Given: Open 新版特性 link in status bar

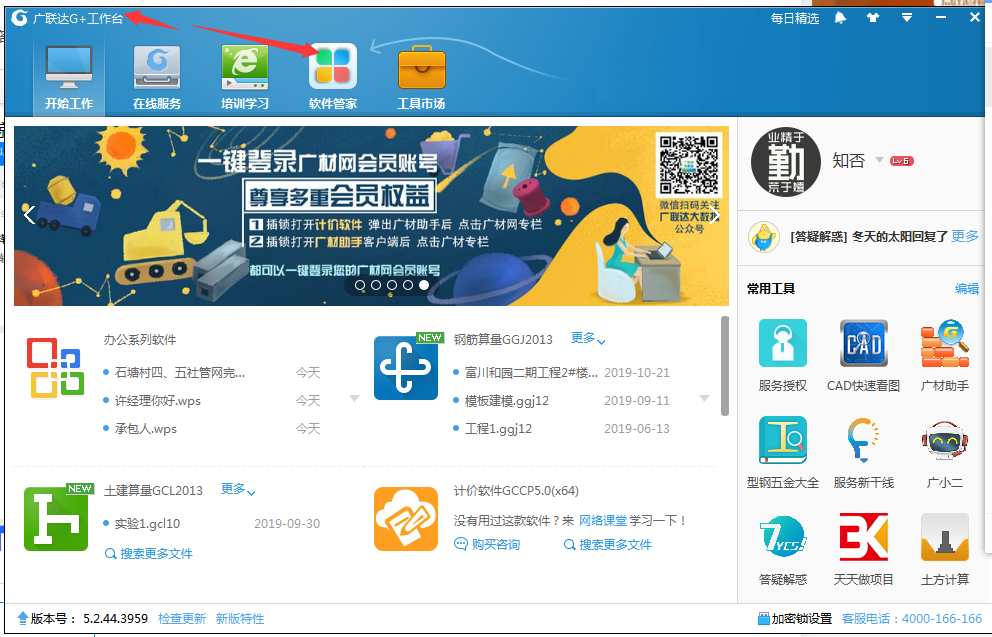Looking at the screenshot, I should (240, 619).
